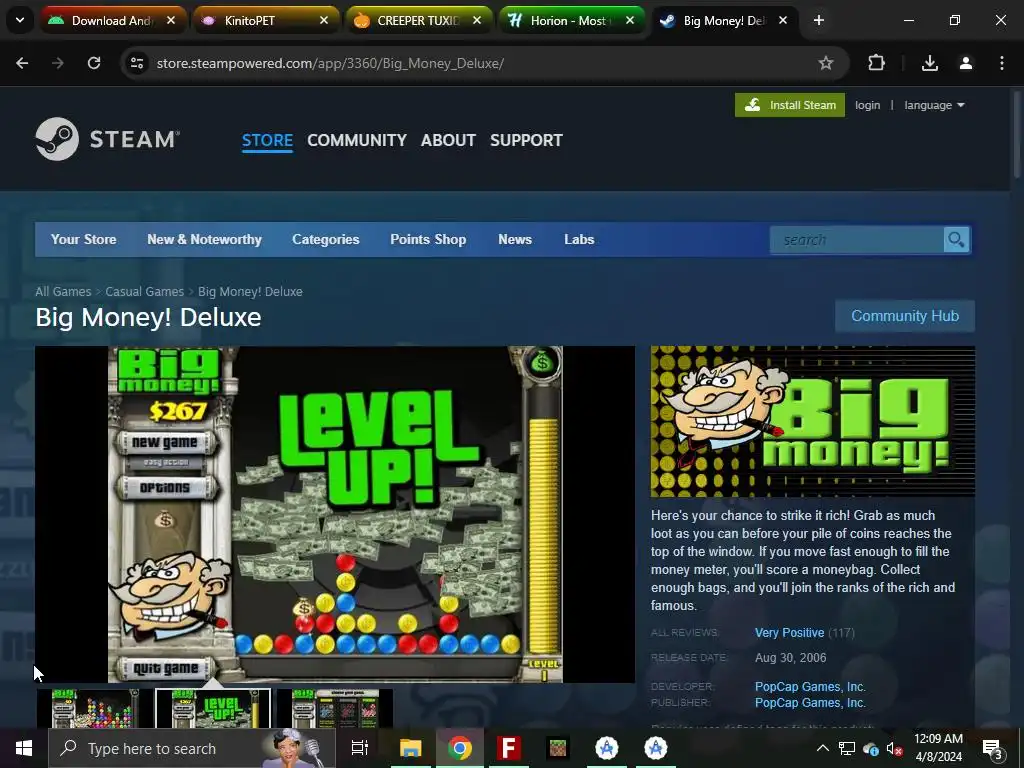Open PopCap Games developer link
The width and height of the screenshot is (1024, 768).
point(810,686)
